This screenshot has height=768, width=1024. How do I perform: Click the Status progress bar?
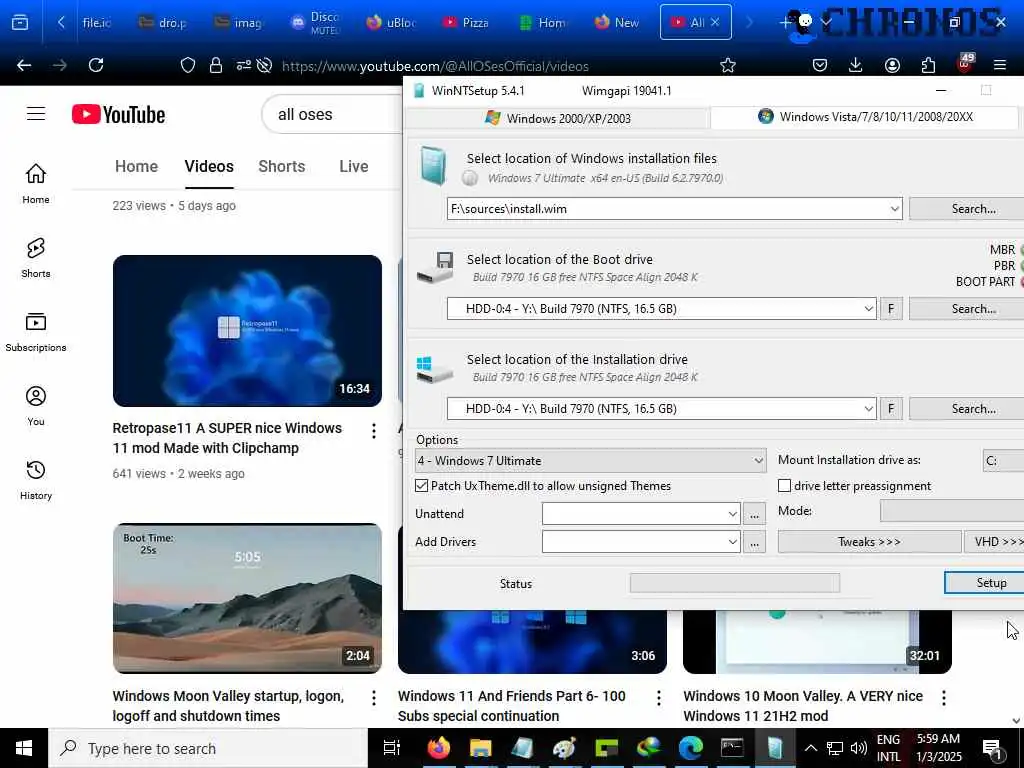click(735, 583)
